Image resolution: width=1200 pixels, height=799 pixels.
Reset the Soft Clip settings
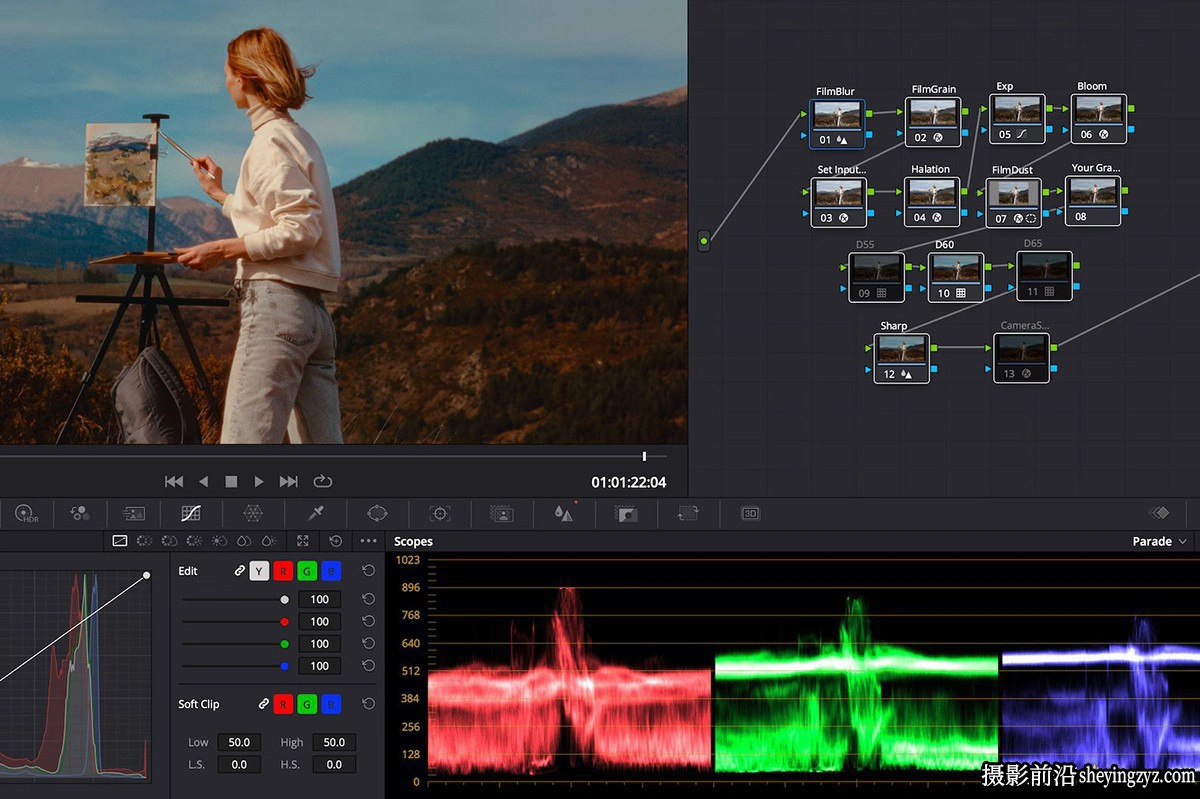click(368, 704)
